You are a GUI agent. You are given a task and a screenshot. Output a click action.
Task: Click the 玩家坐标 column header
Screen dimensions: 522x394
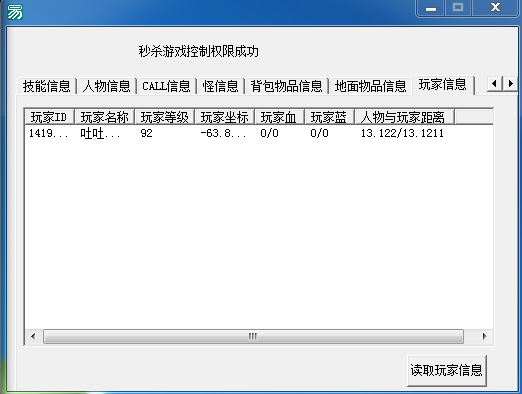point(224,117)
